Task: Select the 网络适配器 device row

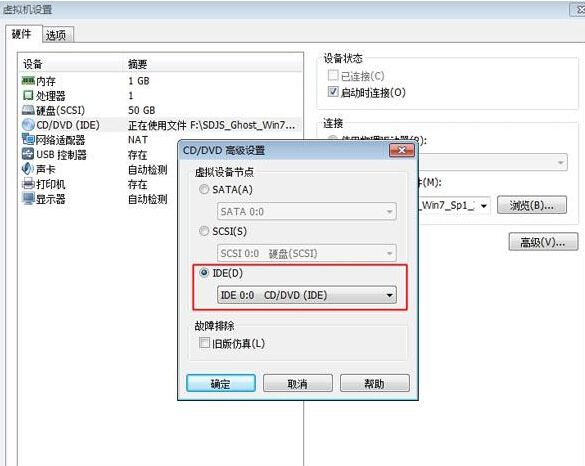Action: (x=99, y=140)
